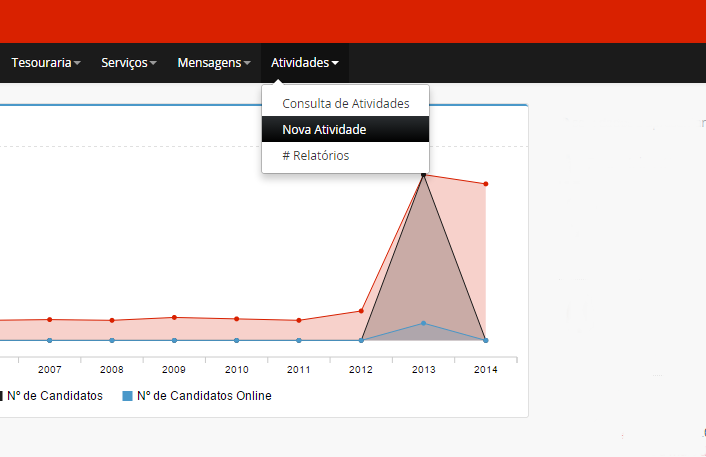Screen dimensions: 706x457
Task: Click the red data point for 2014
Action: (x=486, y=184)
